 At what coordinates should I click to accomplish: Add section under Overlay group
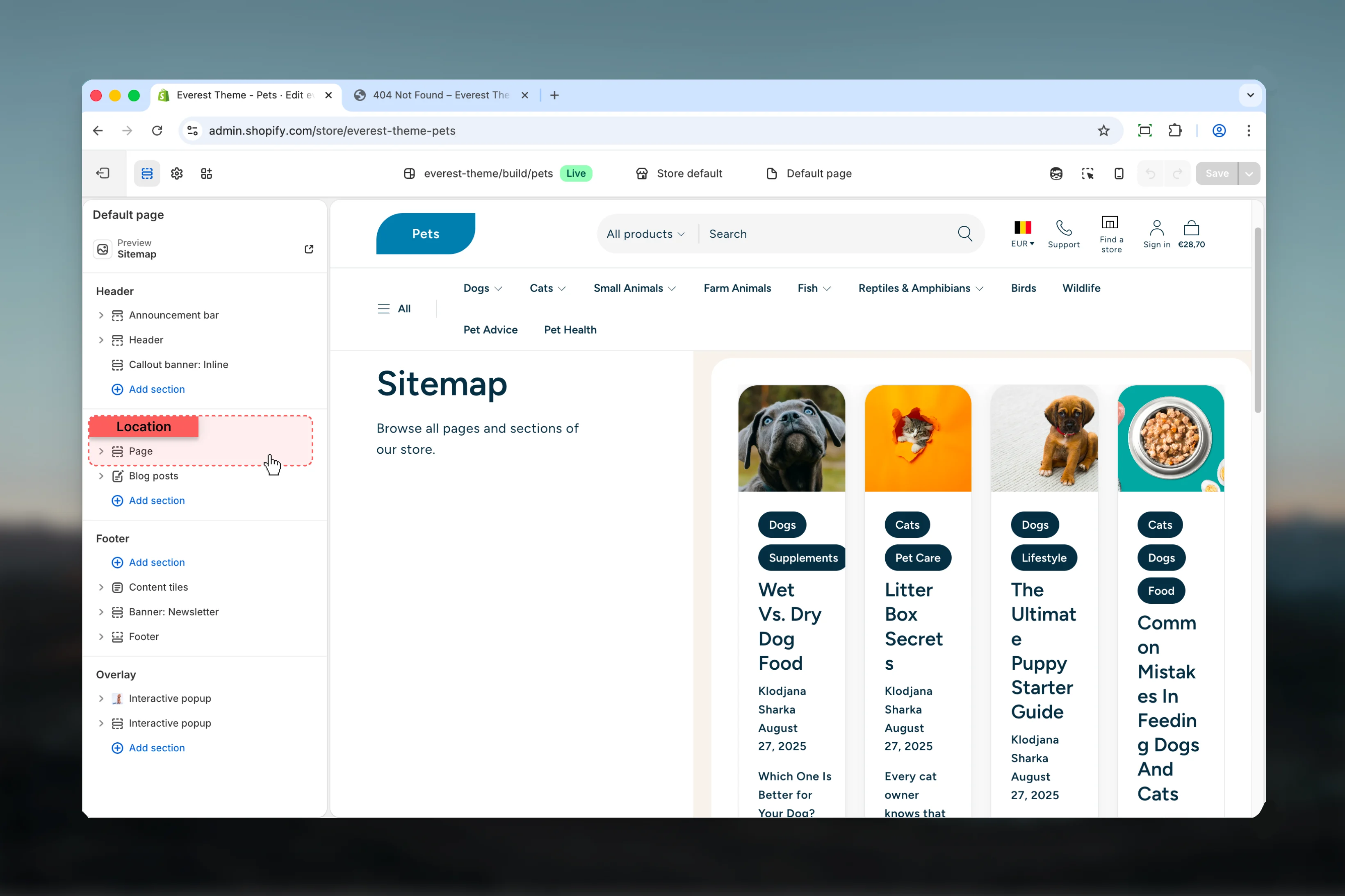148,748
